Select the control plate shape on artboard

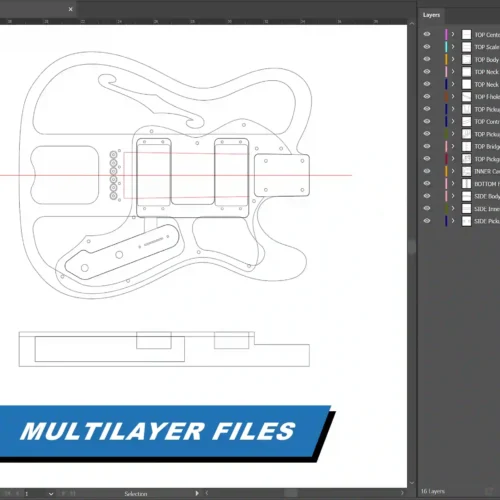(122, 252)
